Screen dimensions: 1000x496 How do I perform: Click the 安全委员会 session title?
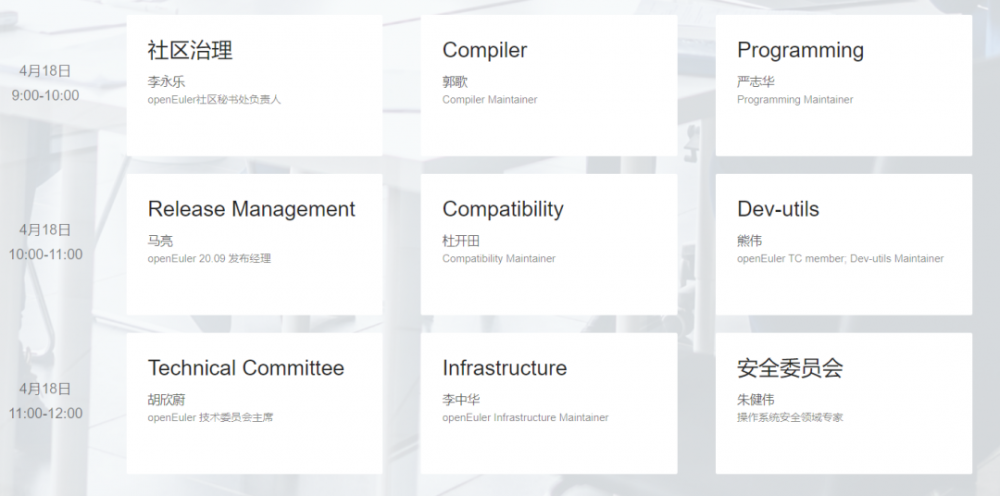[x=790, y=368]
